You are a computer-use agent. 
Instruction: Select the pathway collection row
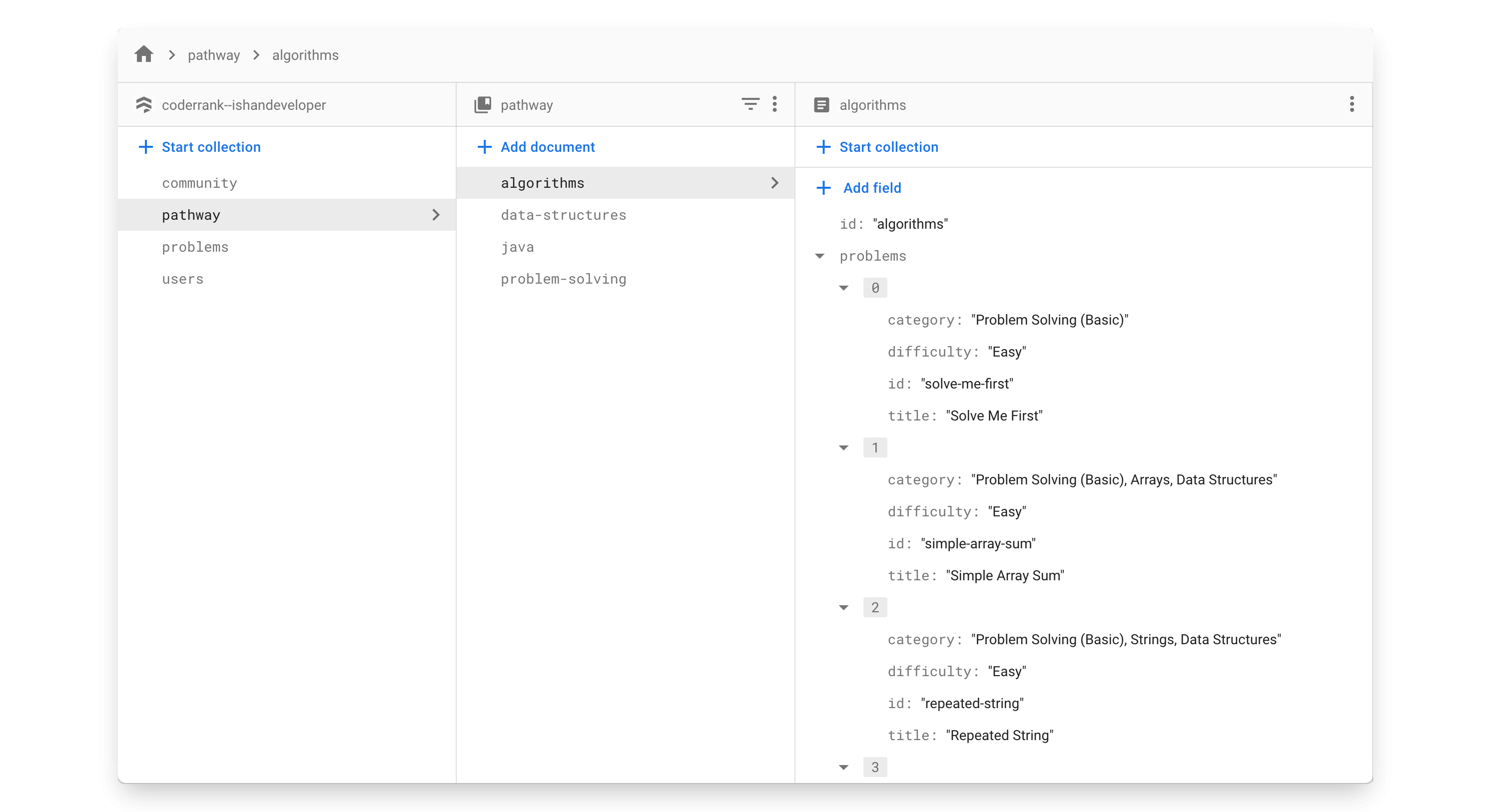pyautogui.click(x=287, y=215)
